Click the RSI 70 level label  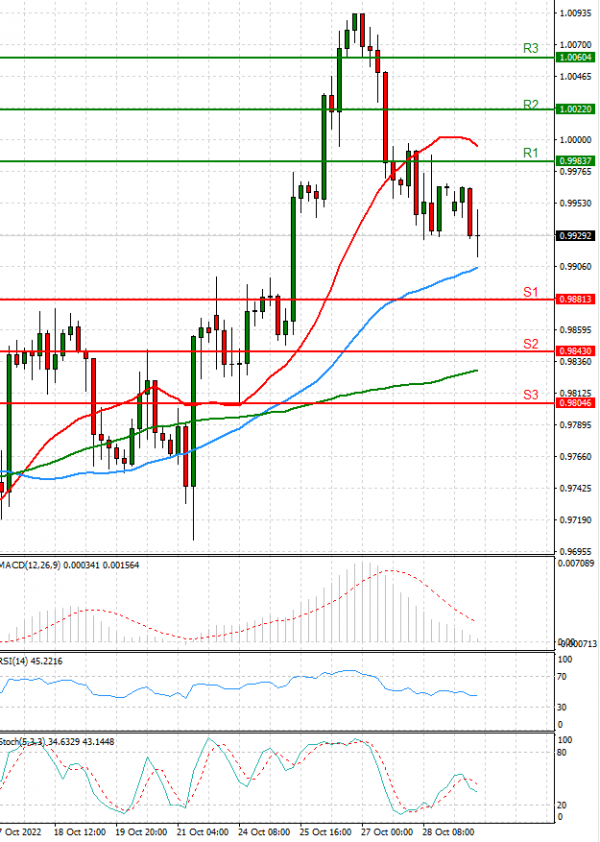562,677
